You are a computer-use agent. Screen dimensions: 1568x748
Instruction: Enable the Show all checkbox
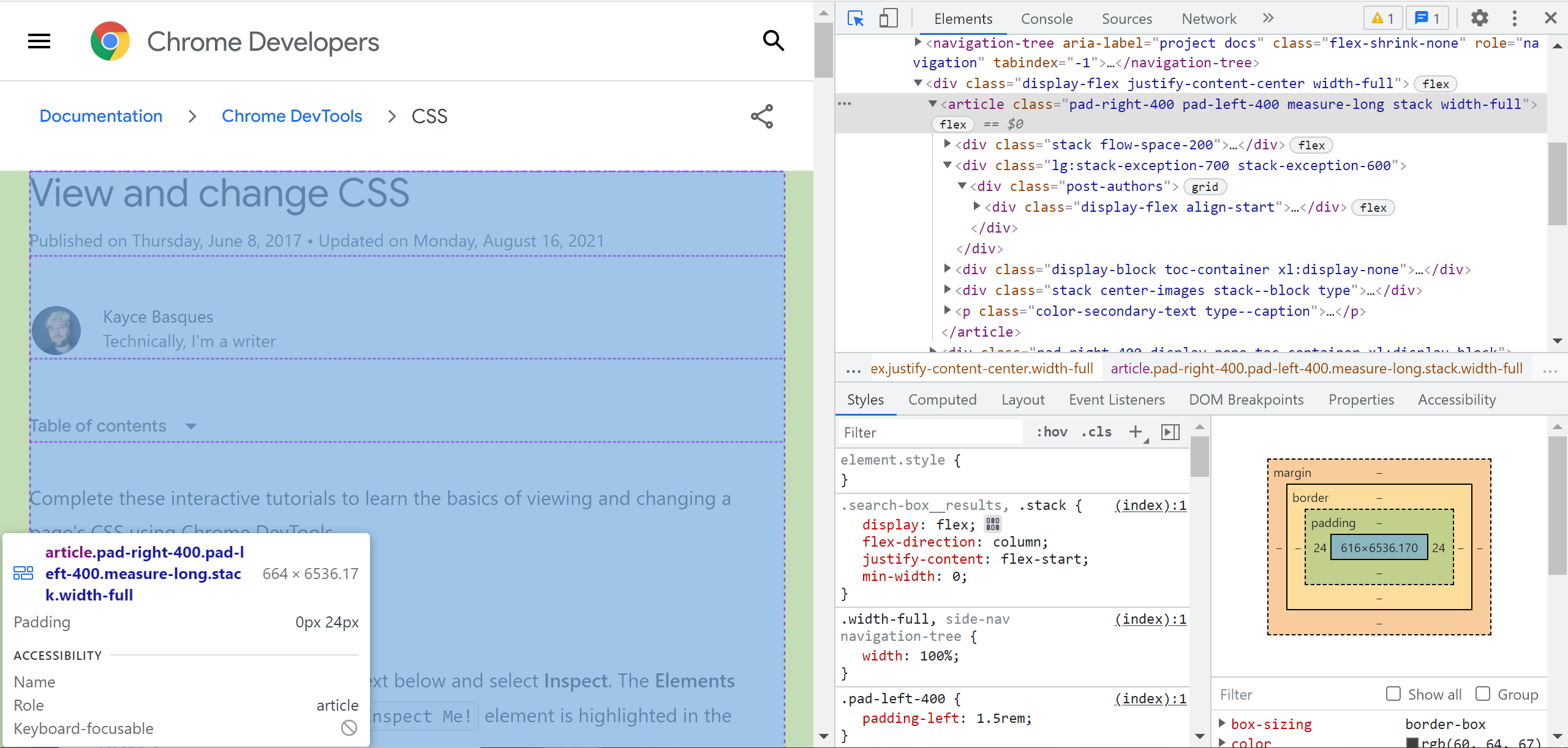pyautogui.click(x=1394, y=694)
